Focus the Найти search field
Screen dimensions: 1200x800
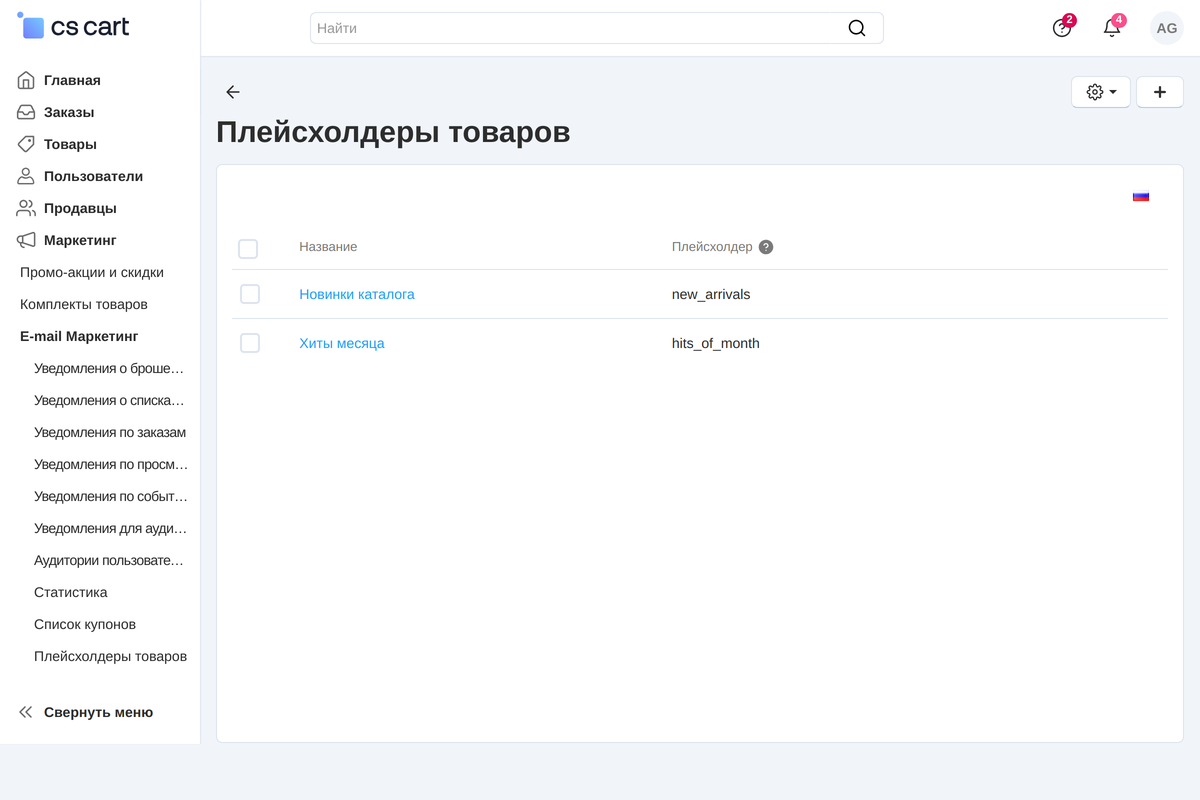click(597, 28)
